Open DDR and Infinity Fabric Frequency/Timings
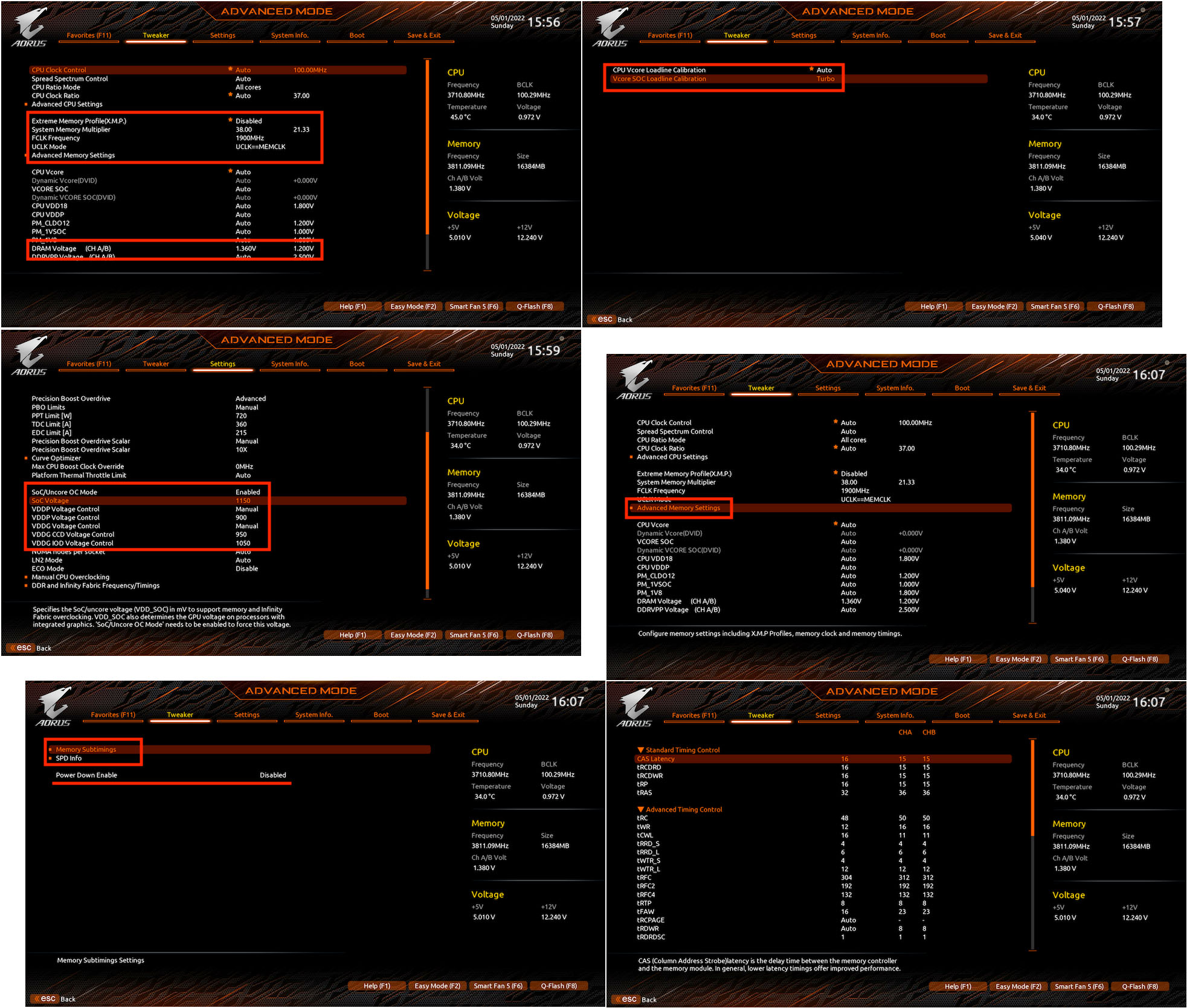Image resolution: width=1187 pixels, height=1008 pixels. pos(95,585)
